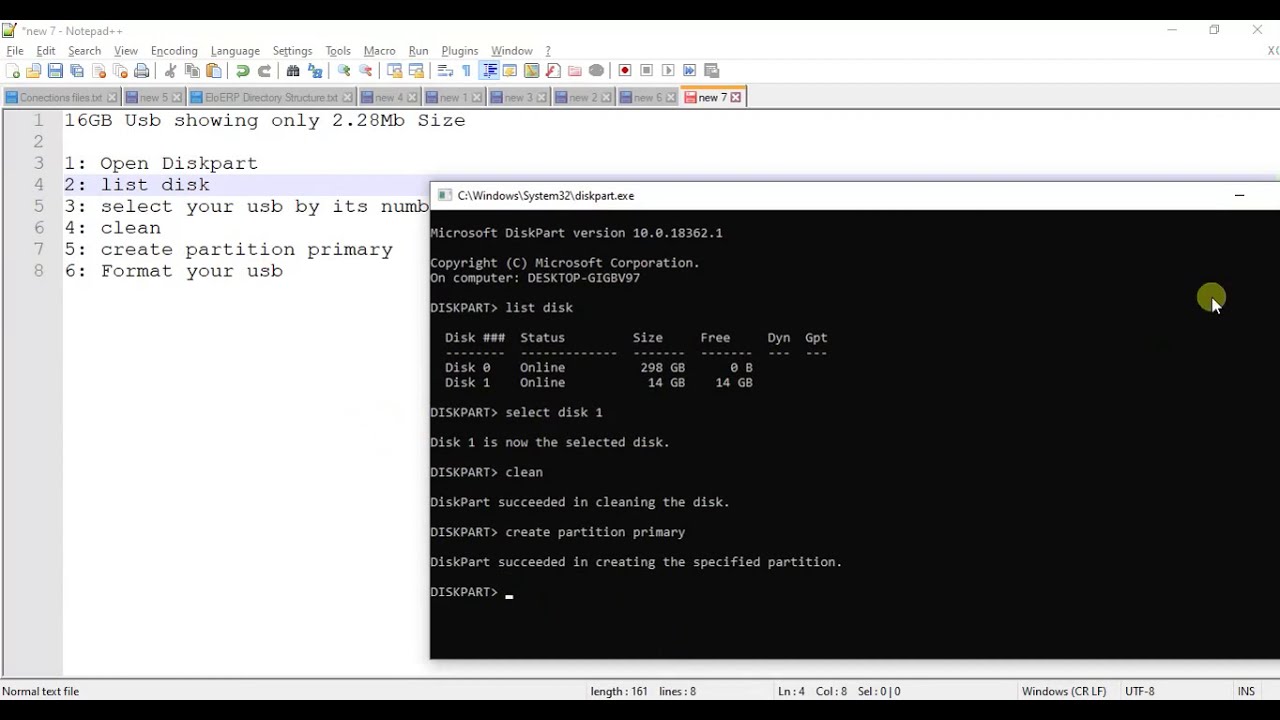Close the new 7 tab
Image resolution: width=1280 pixels, height=720 pixels.
click(x=736, y=97)
